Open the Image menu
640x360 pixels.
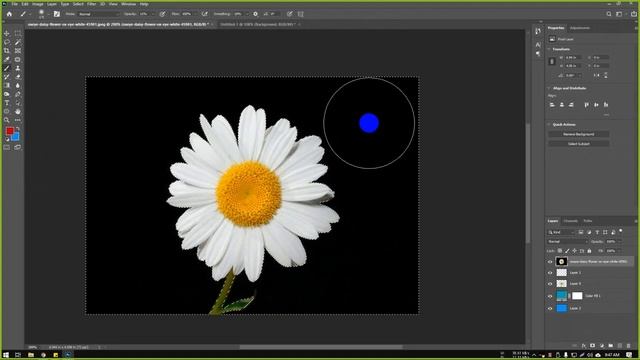(x=37, y=4)
